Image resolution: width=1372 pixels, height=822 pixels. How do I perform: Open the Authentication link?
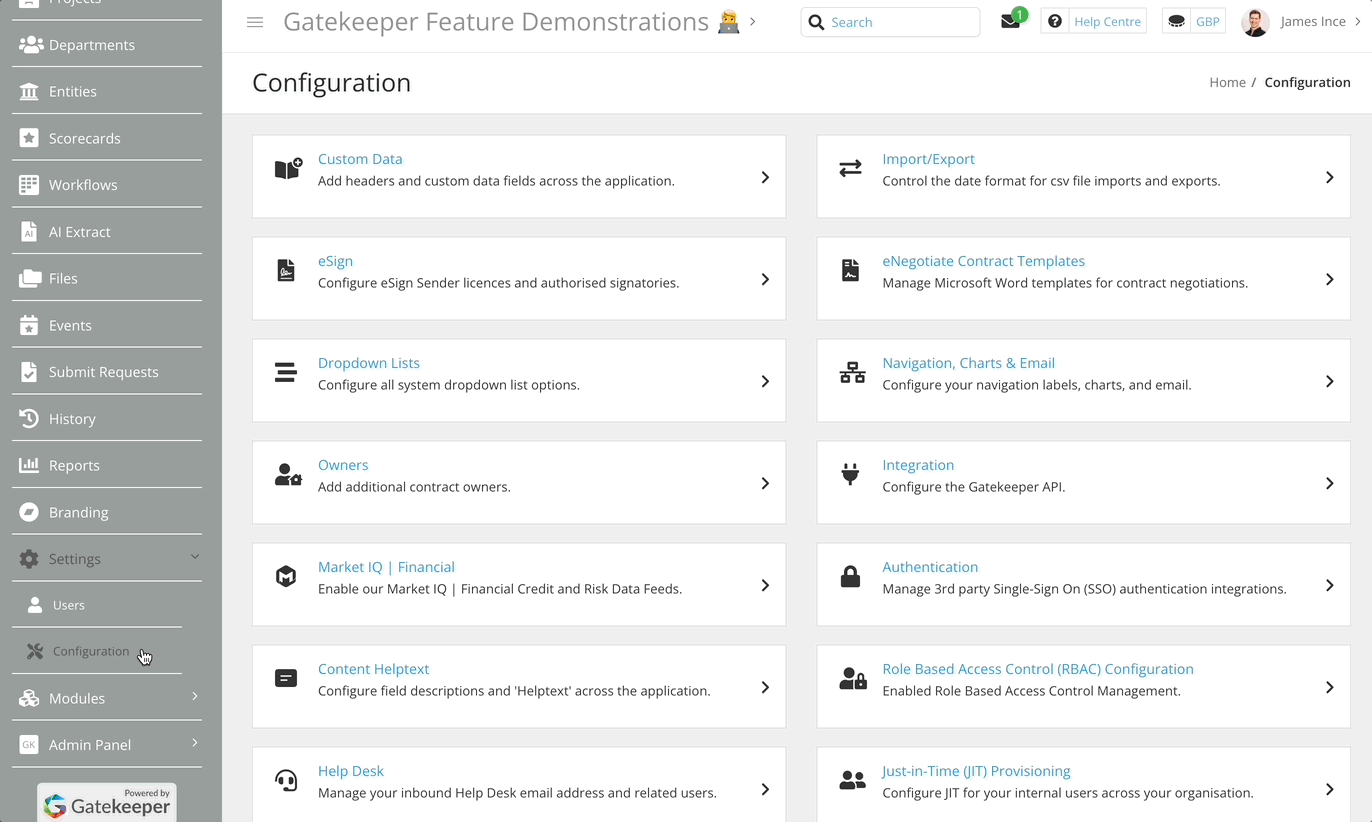[930, 567]
